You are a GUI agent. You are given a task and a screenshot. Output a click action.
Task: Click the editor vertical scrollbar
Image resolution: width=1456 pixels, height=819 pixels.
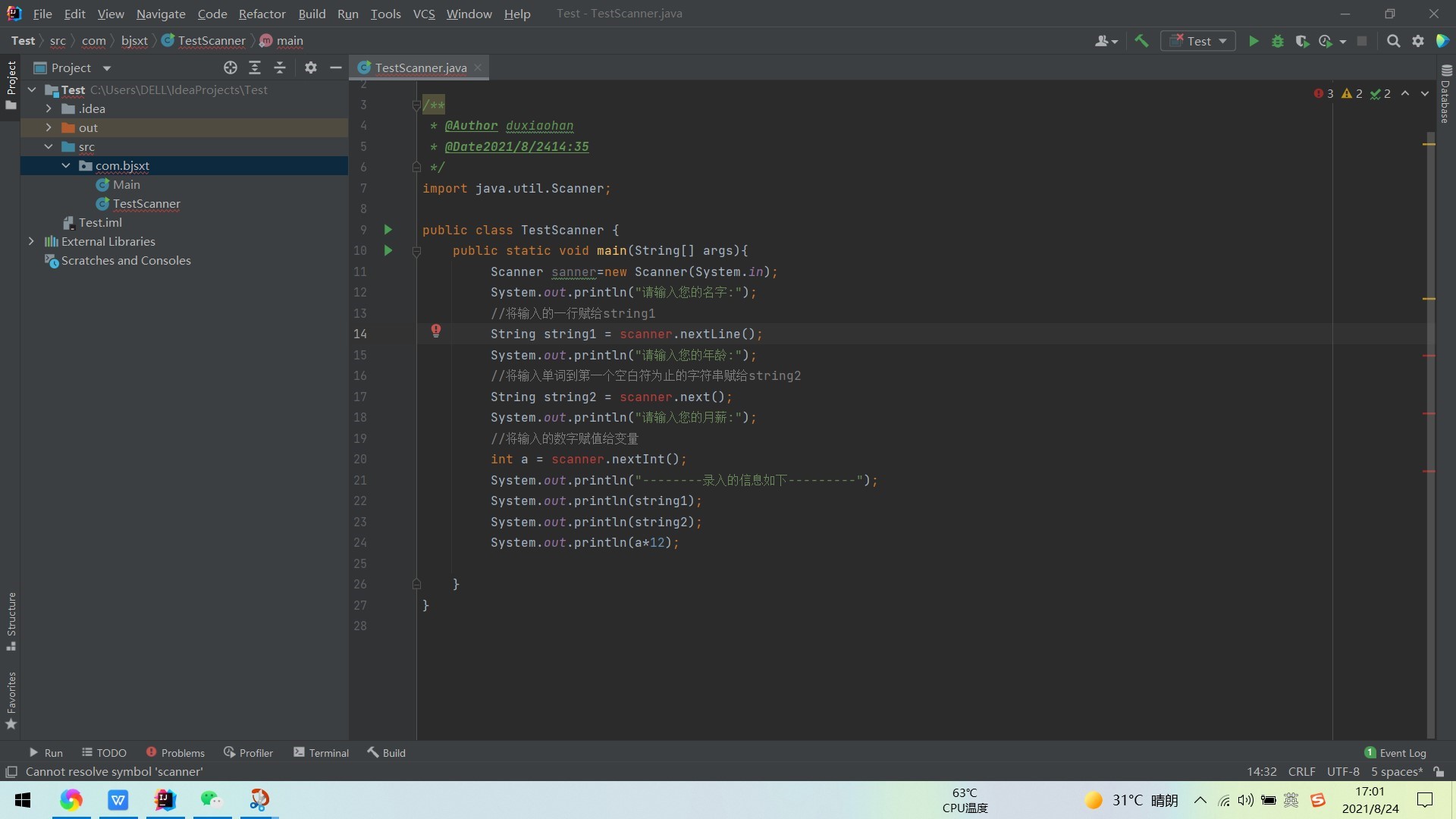[1431, 436]
